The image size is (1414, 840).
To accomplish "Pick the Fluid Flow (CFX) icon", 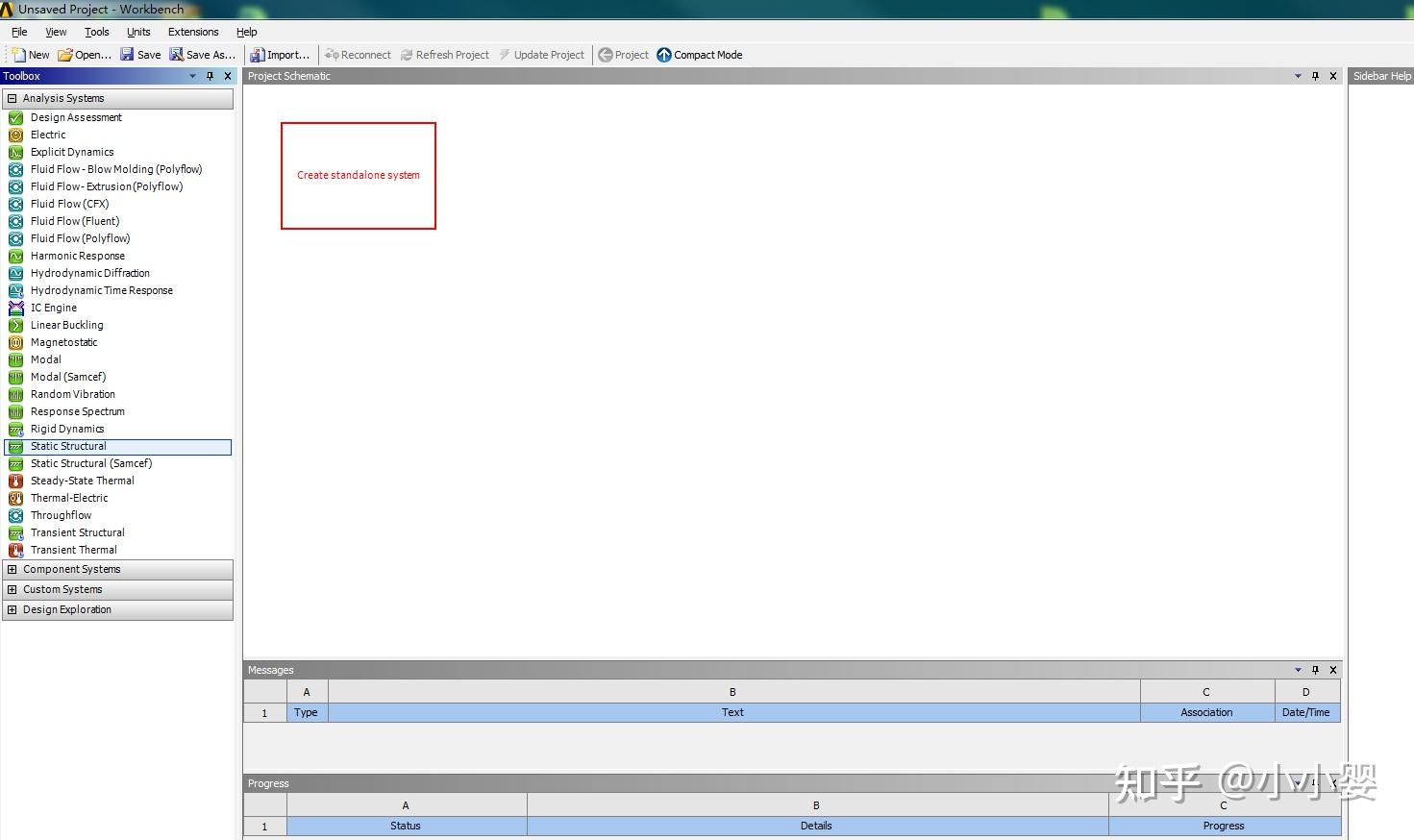I will pos(15,204).
